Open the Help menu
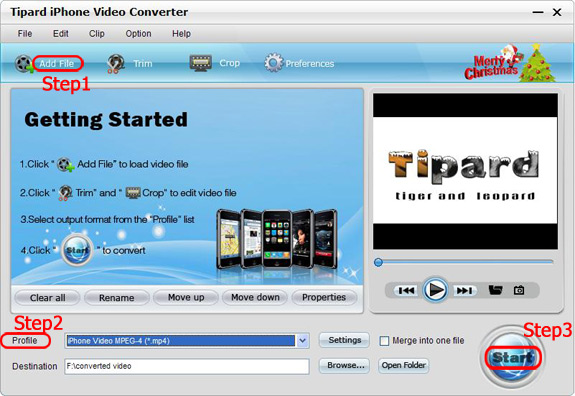The height and width of the screenshot is (396, 575). [181, 34]
